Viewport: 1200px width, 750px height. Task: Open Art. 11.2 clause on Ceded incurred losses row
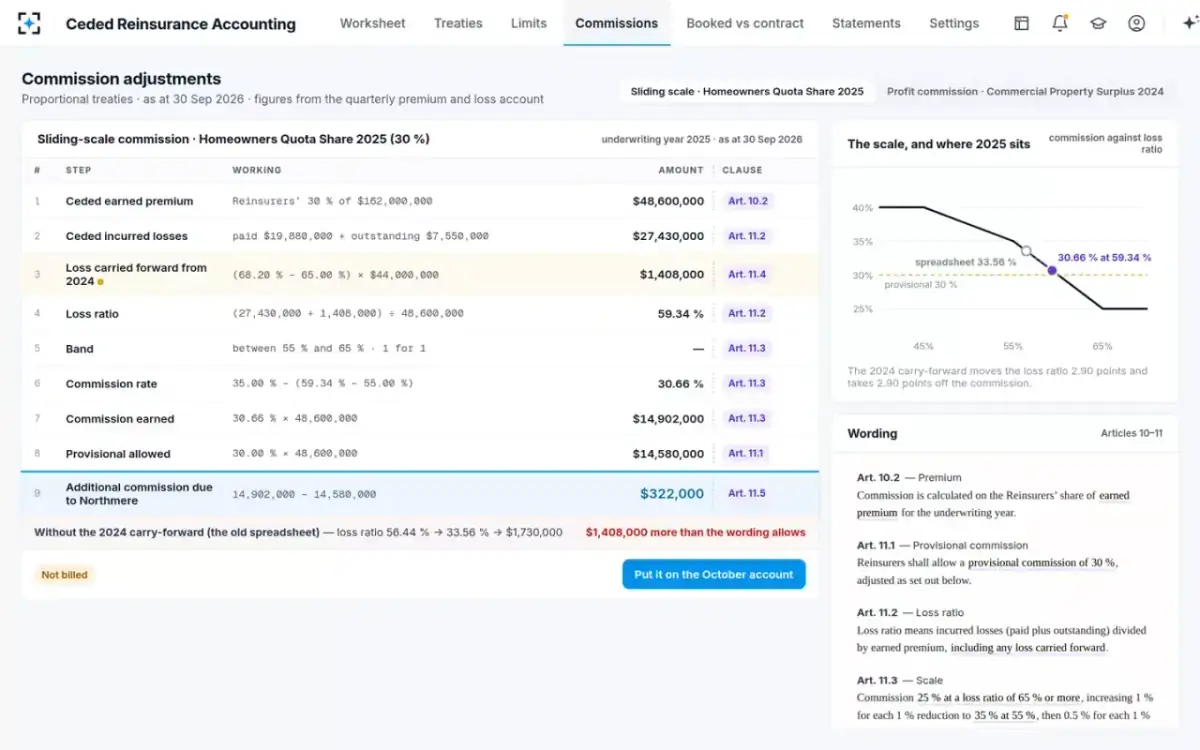[747, 236]
